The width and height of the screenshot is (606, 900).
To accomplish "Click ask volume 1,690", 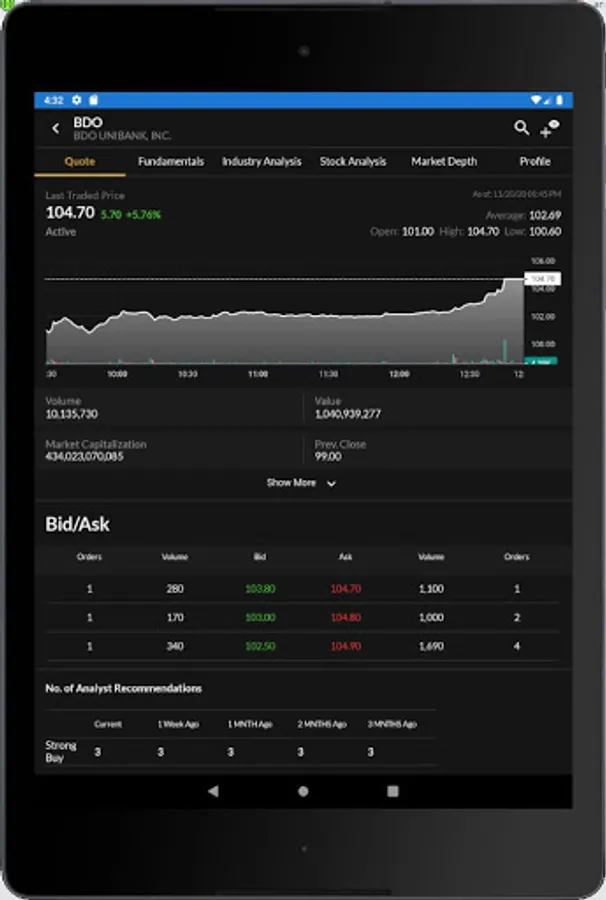I will click(x=431, y=646).
